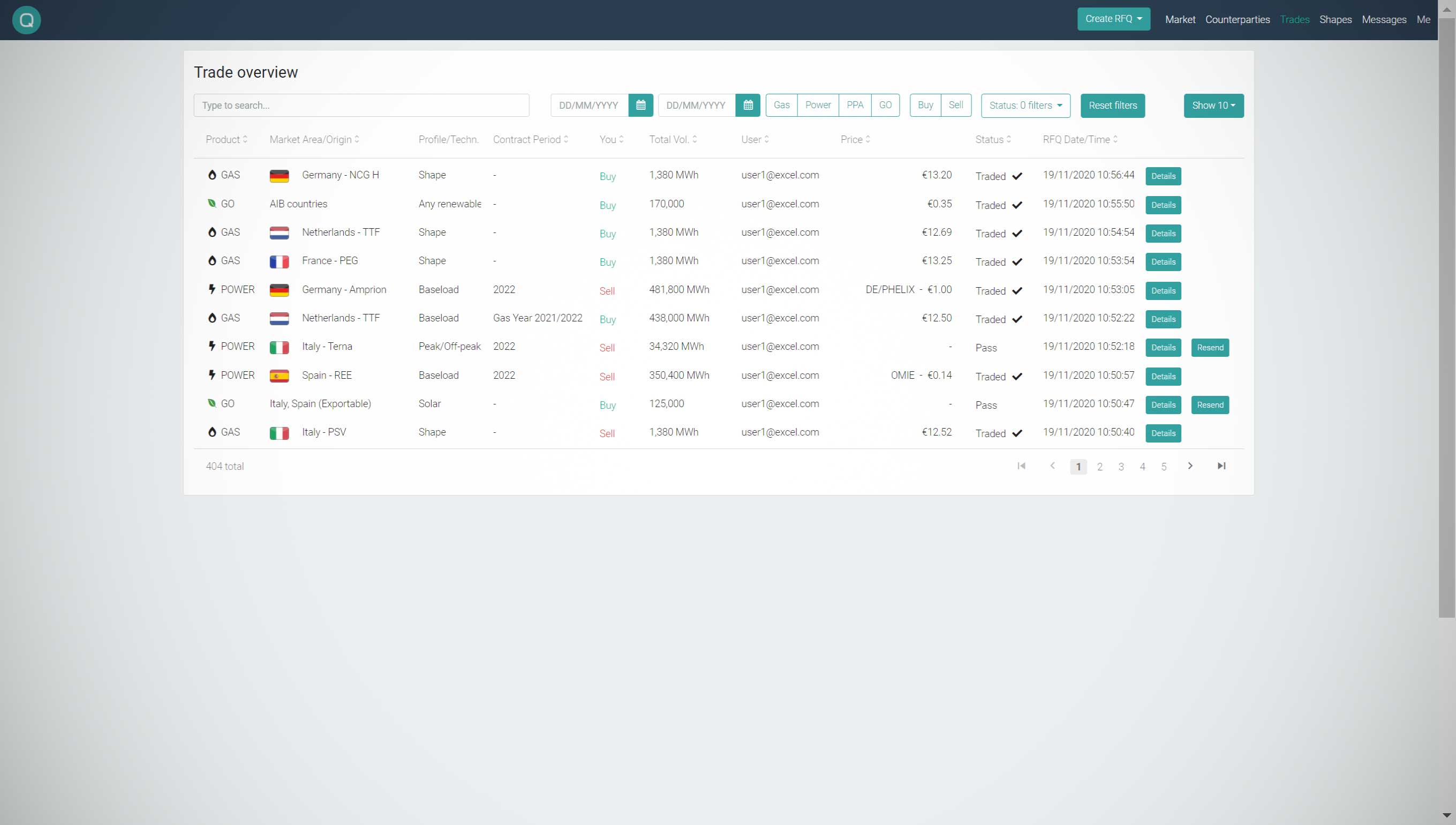Click the flame icon in Italy - PSV row
This screenshot has height=825, width=1456.
click(x=213, y=432)
